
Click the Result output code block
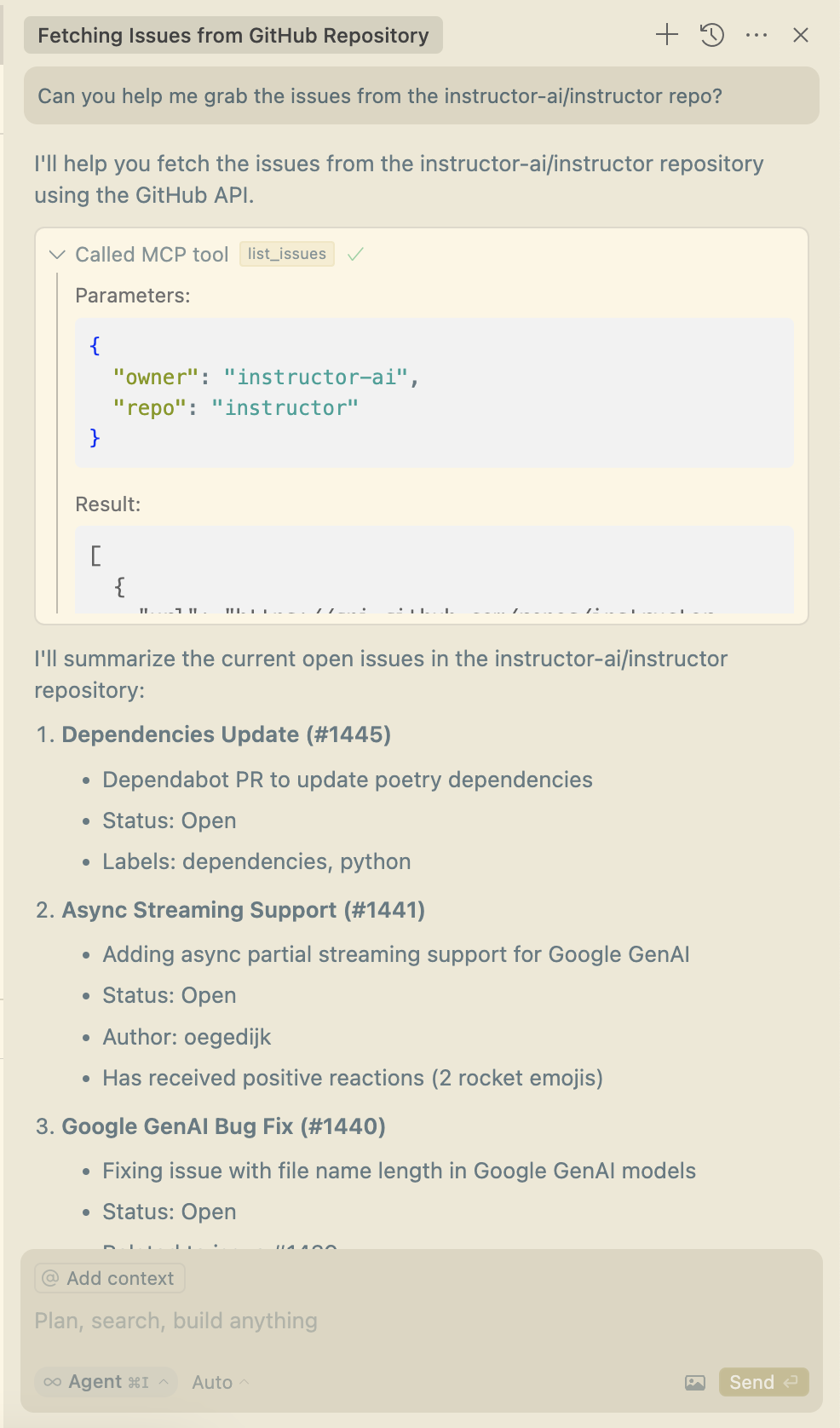pyautogui.click(x=434, y=569)
